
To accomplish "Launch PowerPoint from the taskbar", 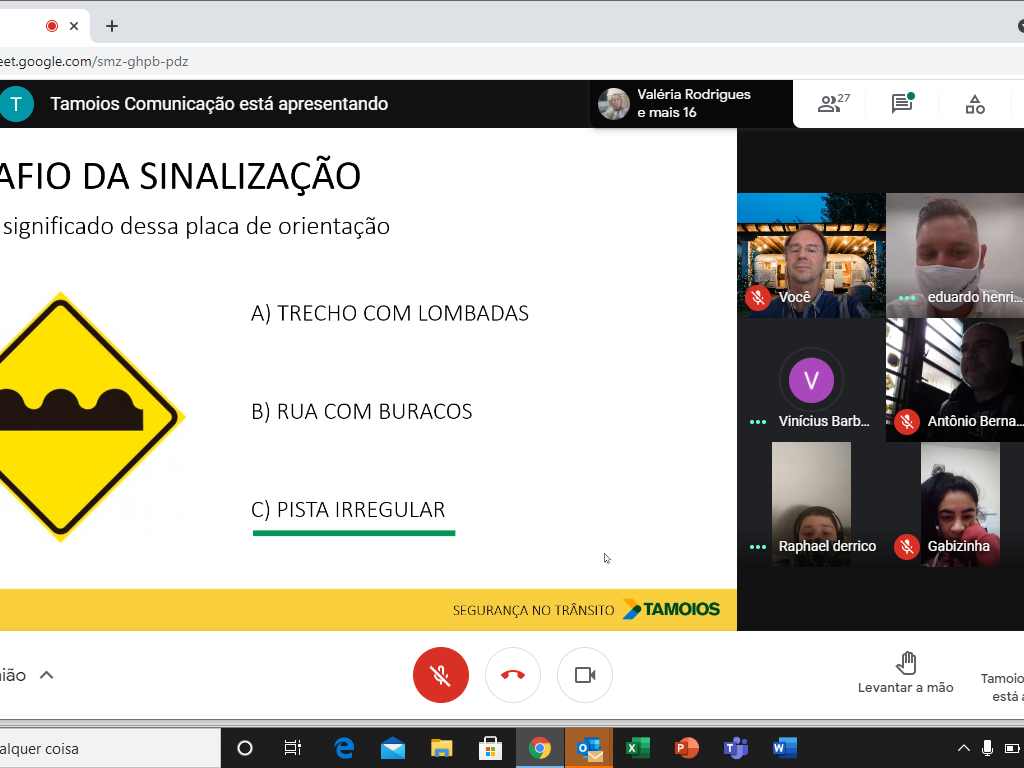I will click(x=686, y=748).
